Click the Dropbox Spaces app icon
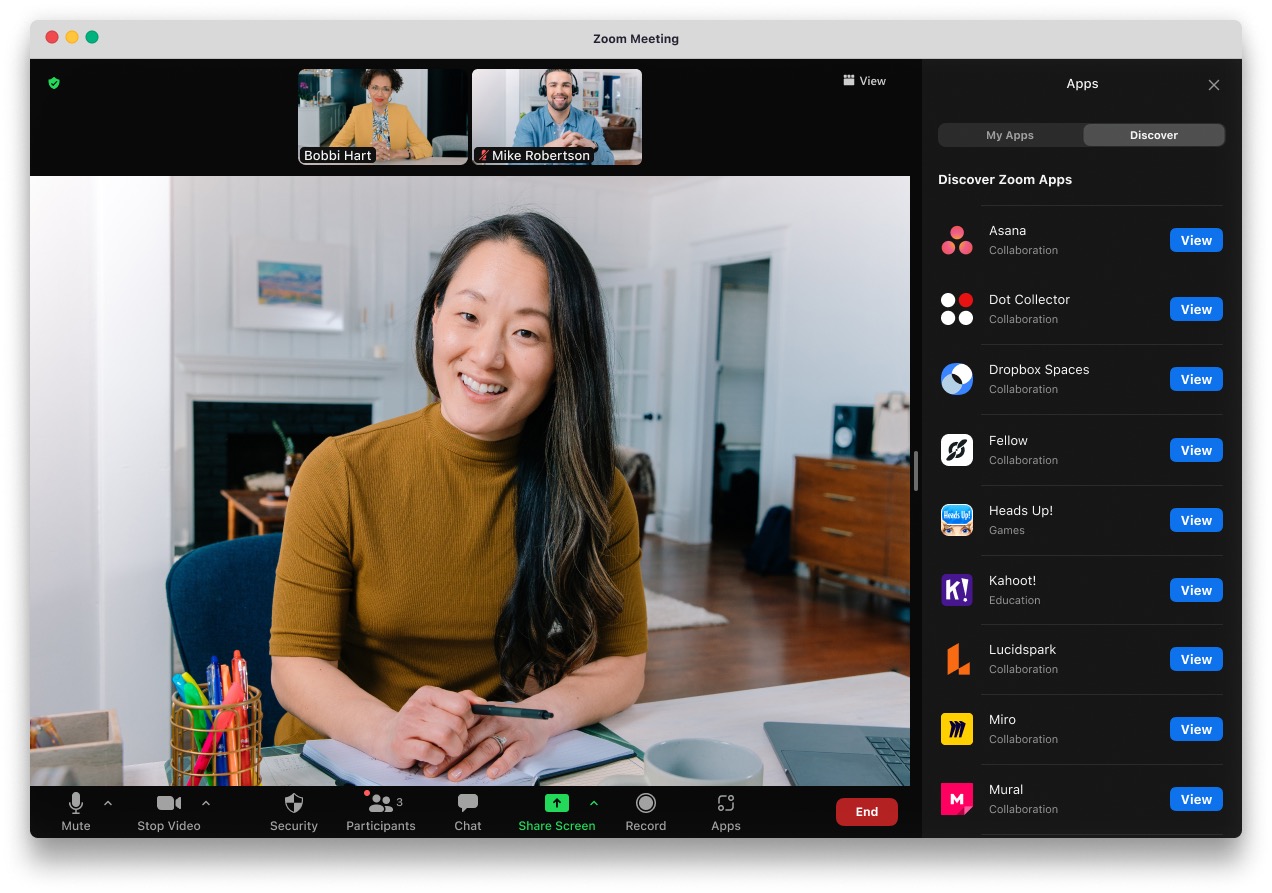 [x=957, y=379]
